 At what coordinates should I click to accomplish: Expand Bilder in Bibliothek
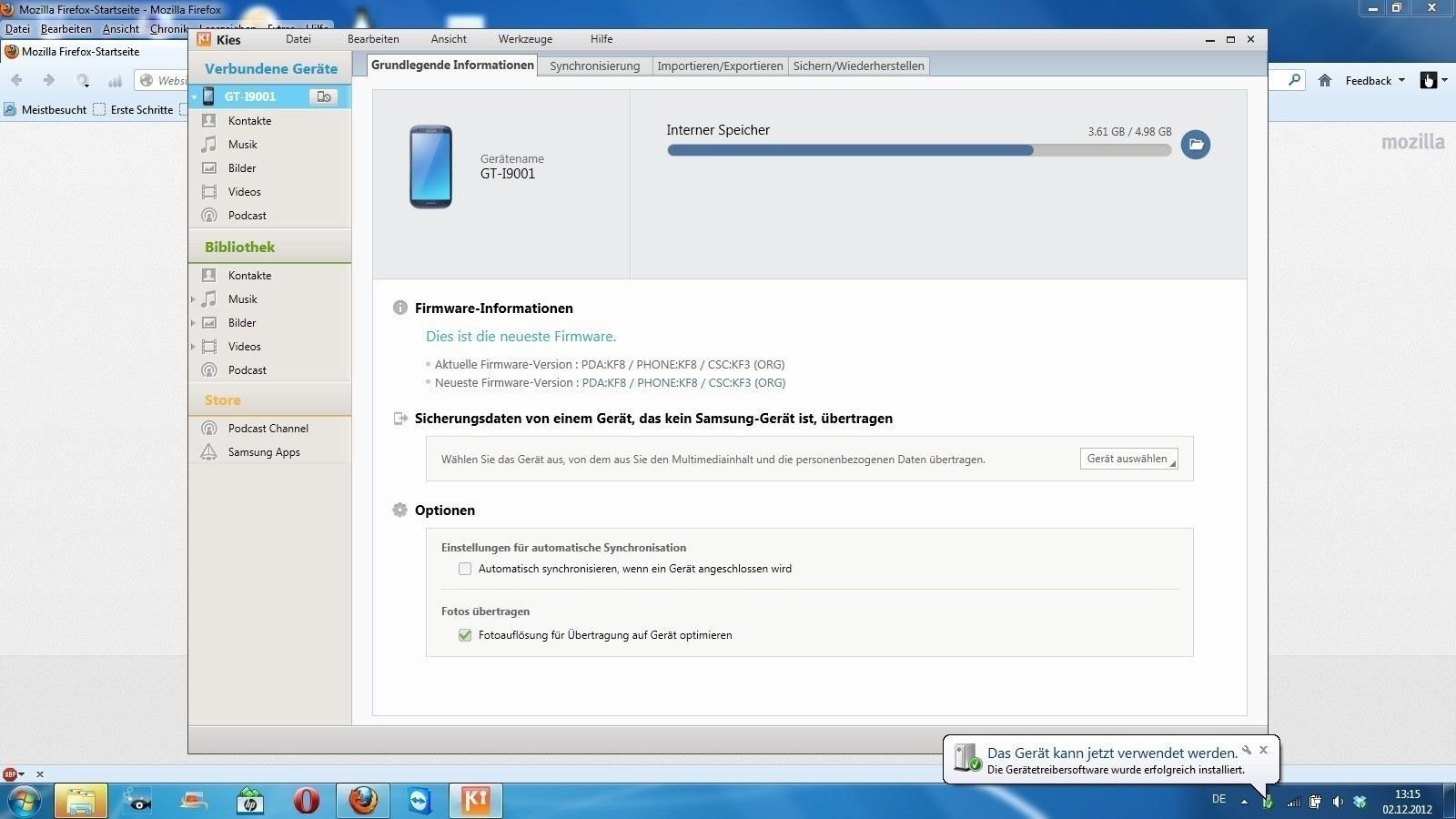(x=193, y=323)
